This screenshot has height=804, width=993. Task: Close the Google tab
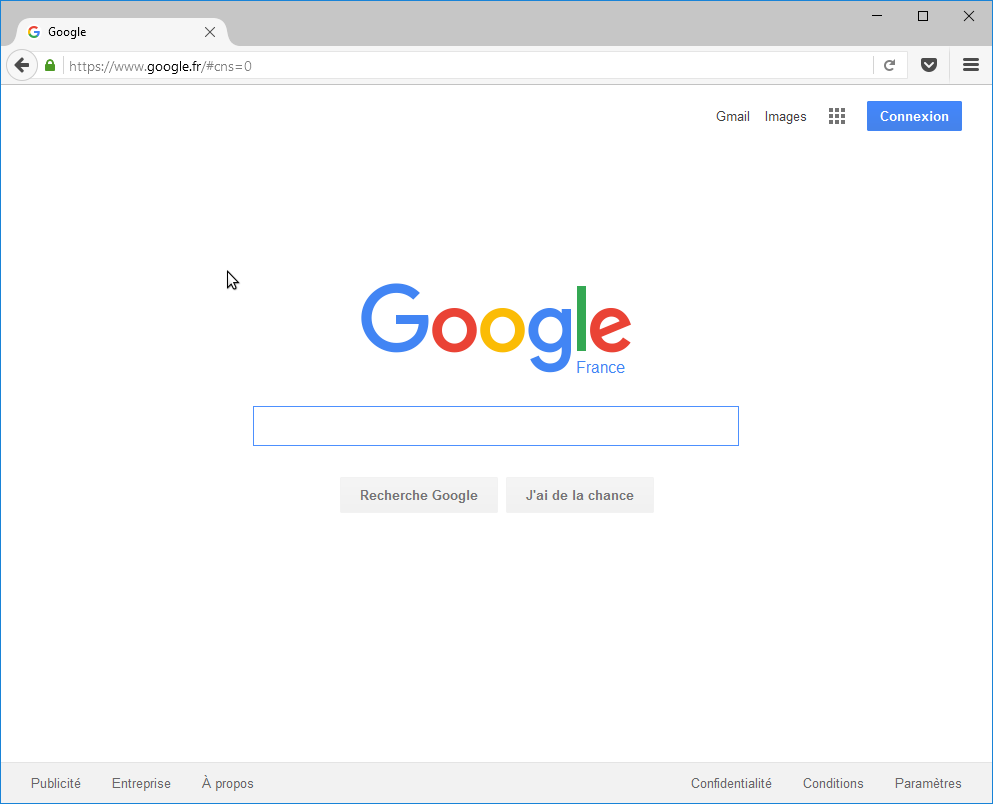click(x=210, y=32)
